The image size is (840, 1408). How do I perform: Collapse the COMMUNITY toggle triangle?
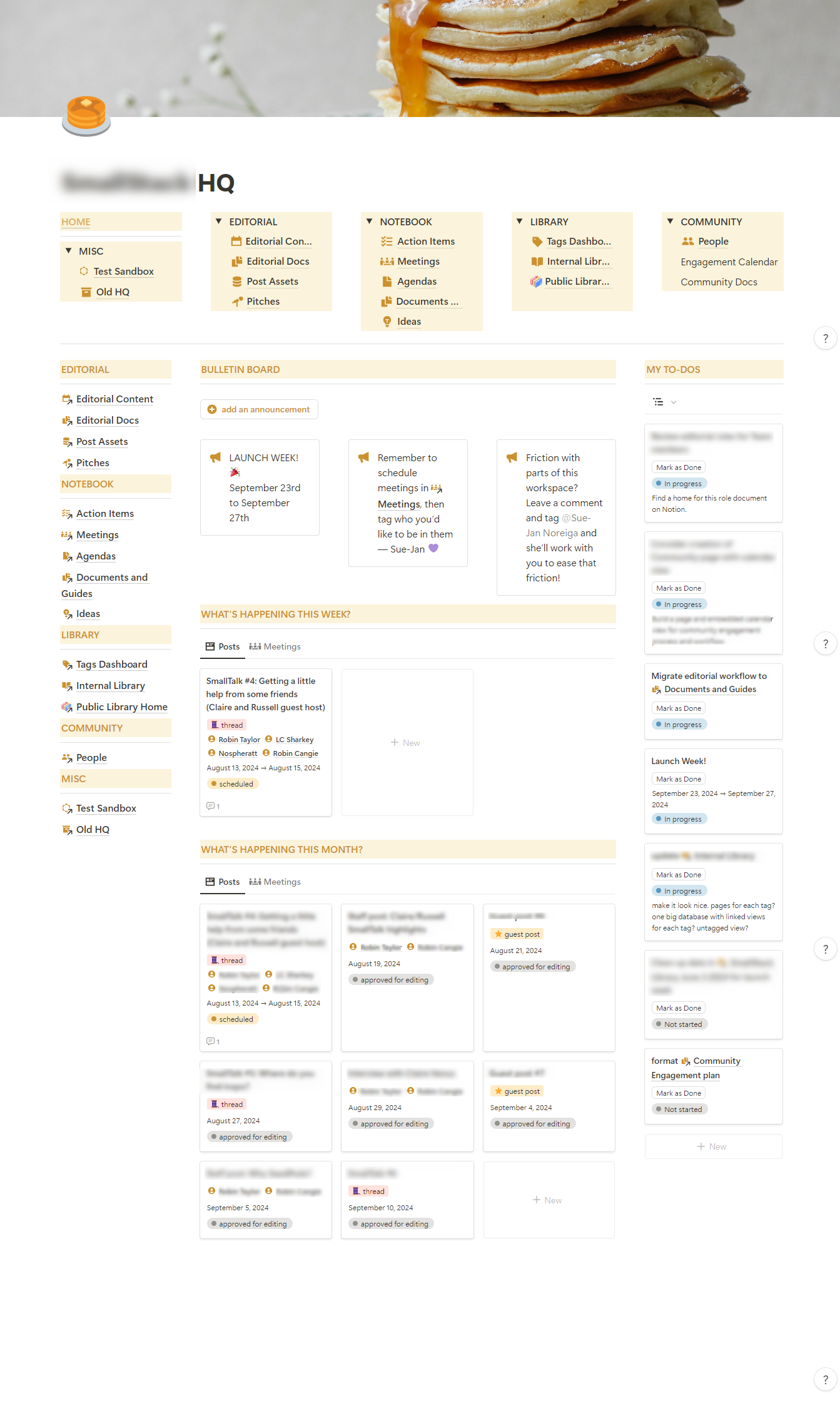(x=670, y=222)
